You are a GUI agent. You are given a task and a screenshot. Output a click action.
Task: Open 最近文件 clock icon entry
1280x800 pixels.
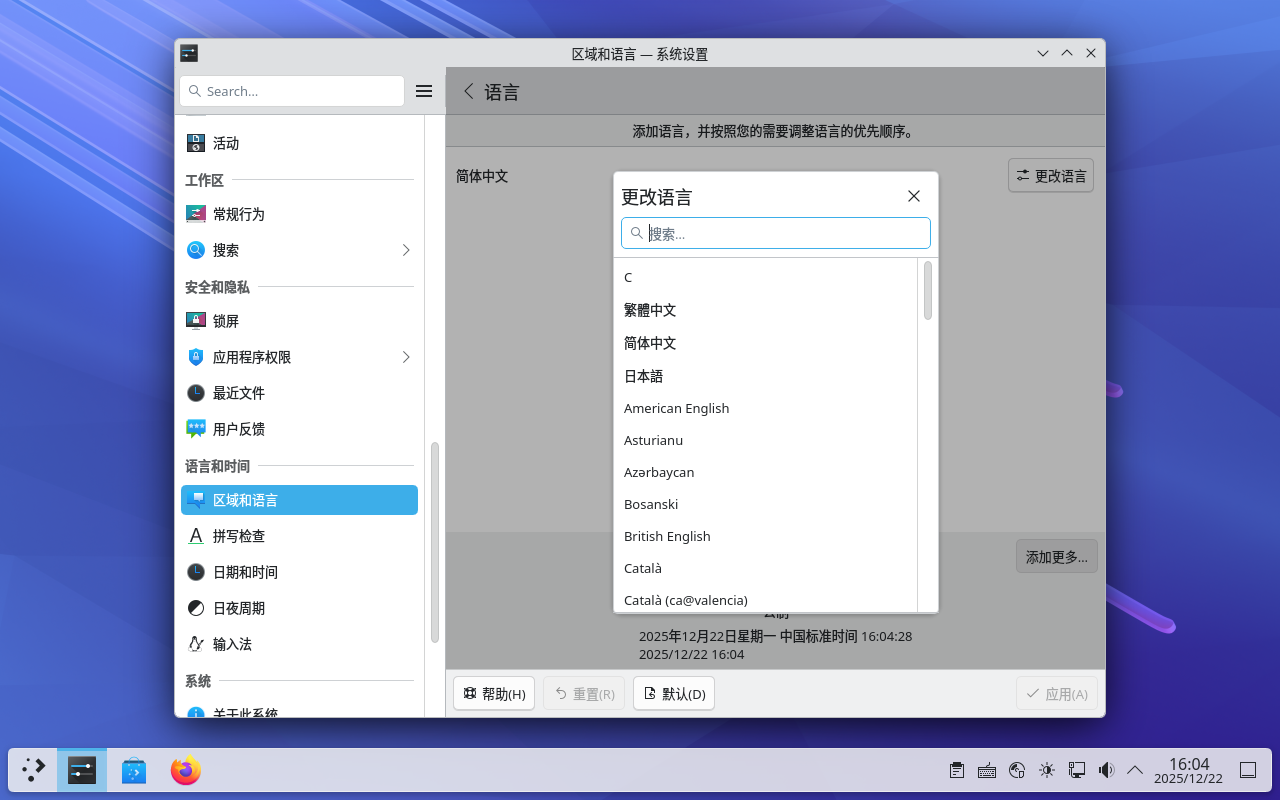coord(196,393)
